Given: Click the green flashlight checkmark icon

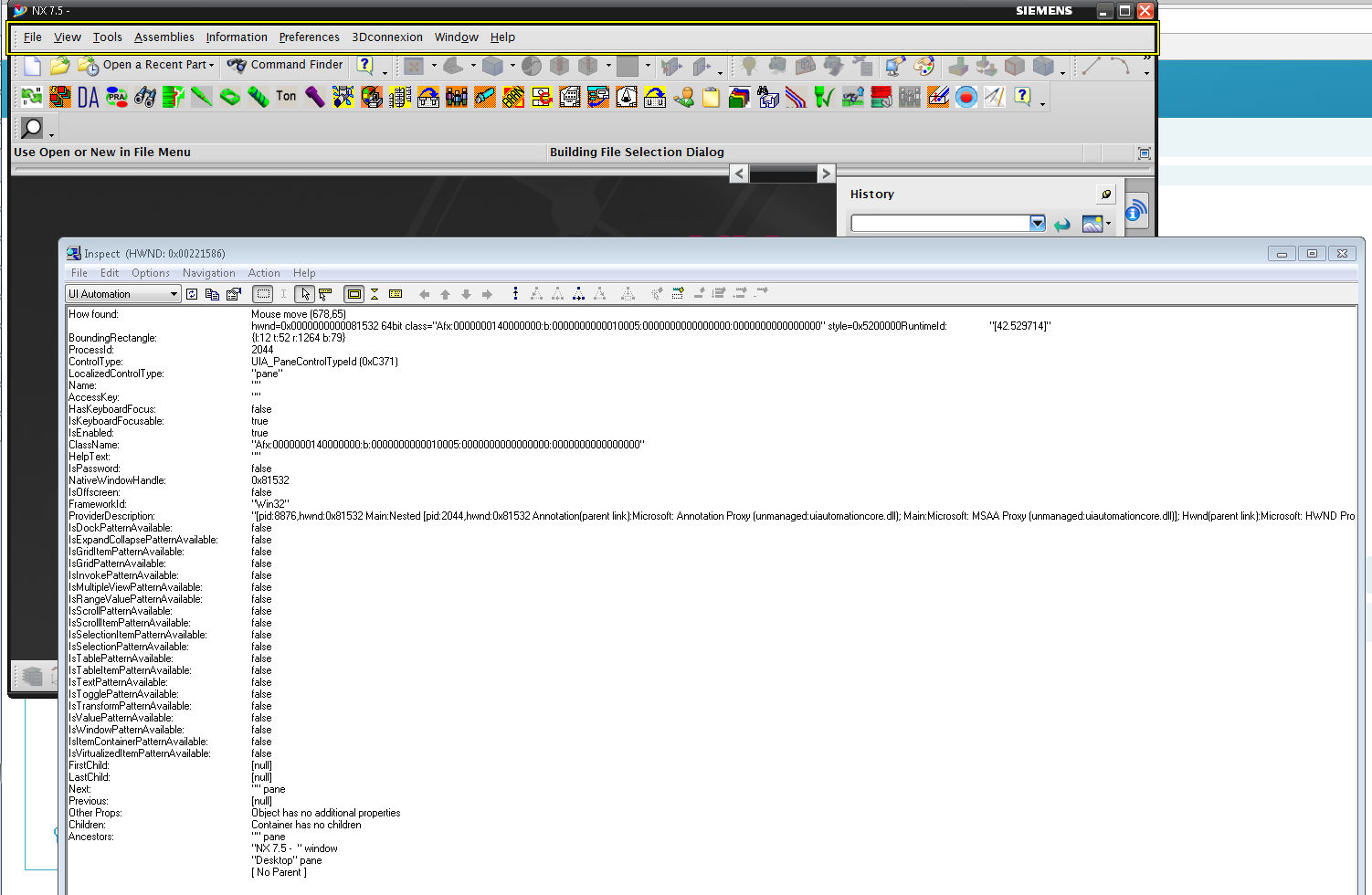Looking at the screenshot, I should click(824, 97).
